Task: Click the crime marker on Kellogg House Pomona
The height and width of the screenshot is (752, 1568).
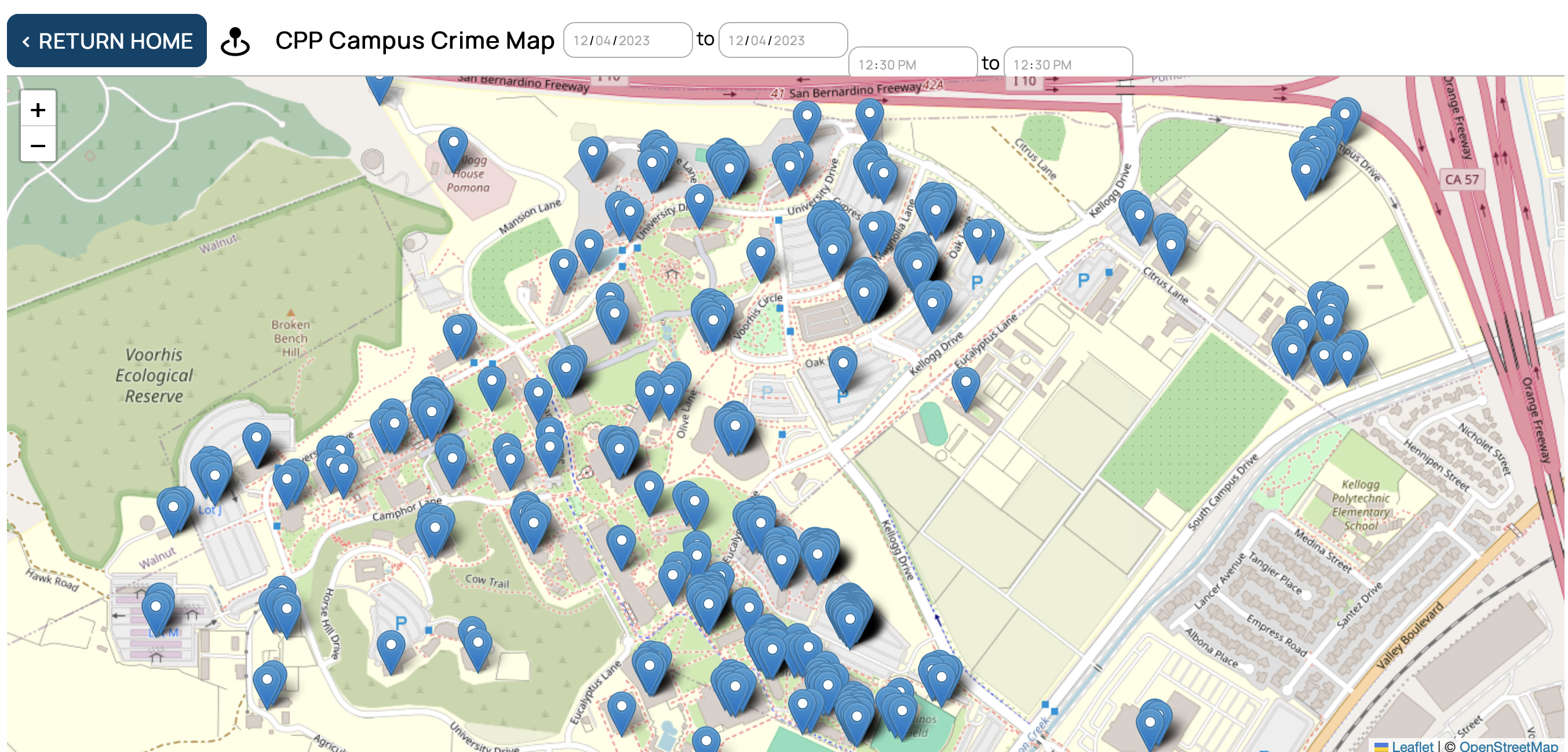Action: [x=453, y=149]
